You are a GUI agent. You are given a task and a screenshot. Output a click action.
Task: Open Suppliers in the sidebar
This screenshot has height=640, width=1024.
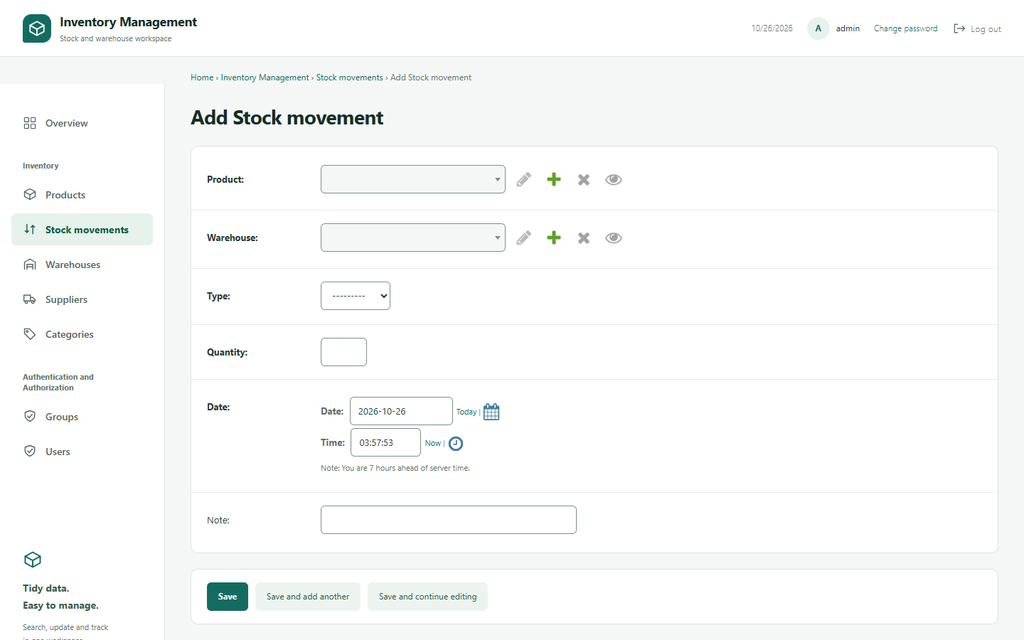click(82, 299)
